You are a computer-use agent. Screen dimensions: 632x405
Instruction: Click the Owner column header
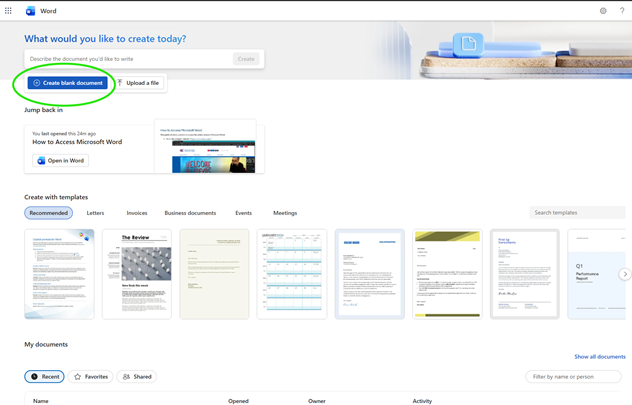[317, 401]
